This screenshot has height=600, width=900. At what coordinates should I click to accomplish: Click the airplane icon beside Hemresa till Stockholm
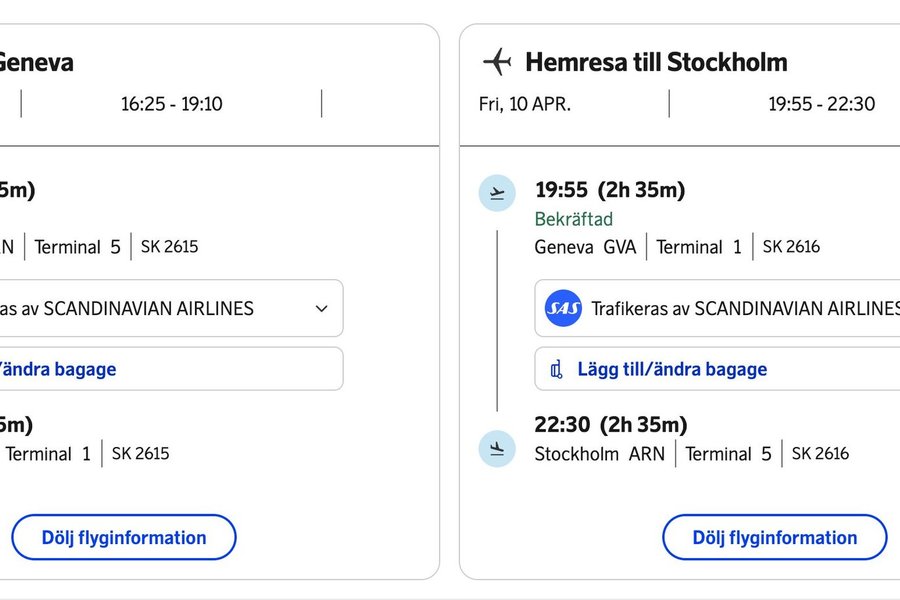click(x=497, y=62)
